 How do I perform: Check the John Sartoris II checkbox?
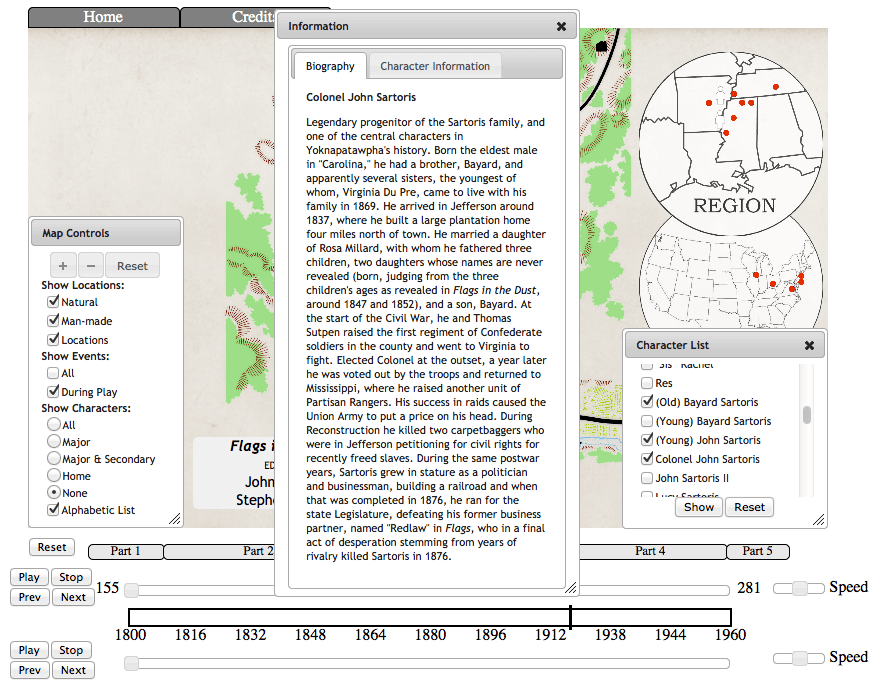647,478
